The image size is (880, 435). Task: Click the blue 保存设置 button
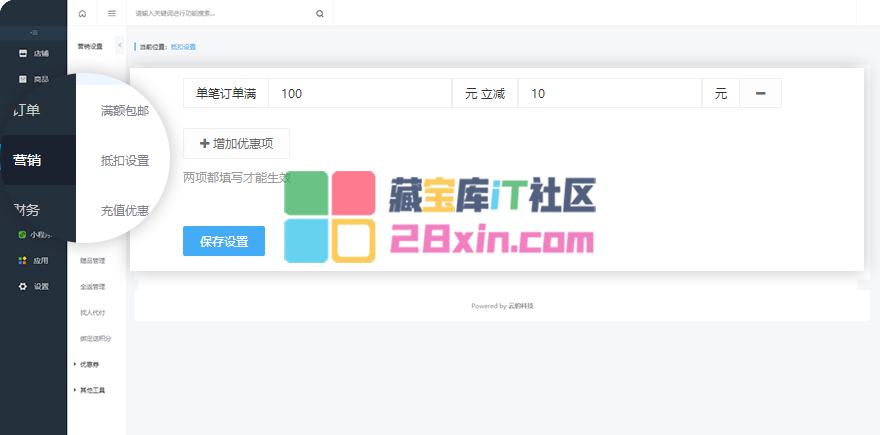(x=224, y=241)
